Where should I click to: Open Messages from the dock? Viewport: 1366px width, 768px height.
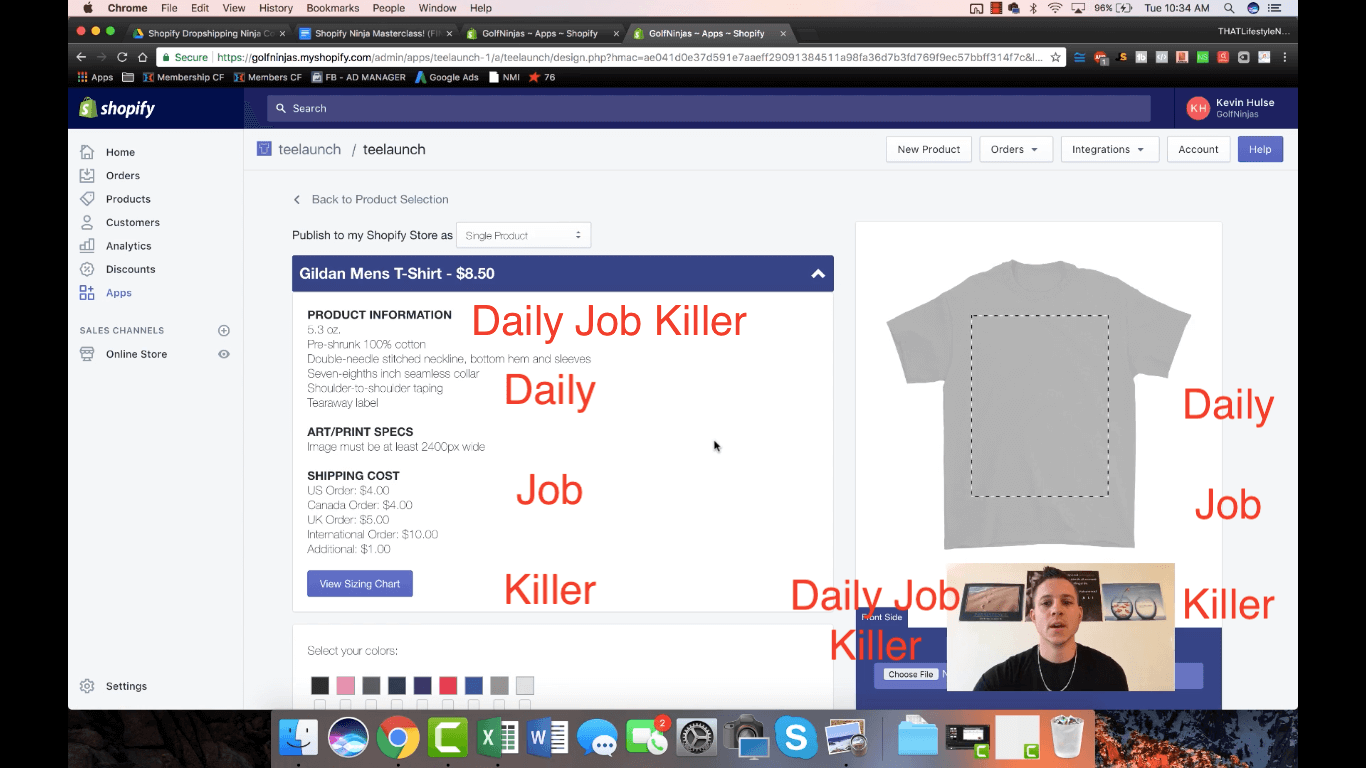(597, 739)
